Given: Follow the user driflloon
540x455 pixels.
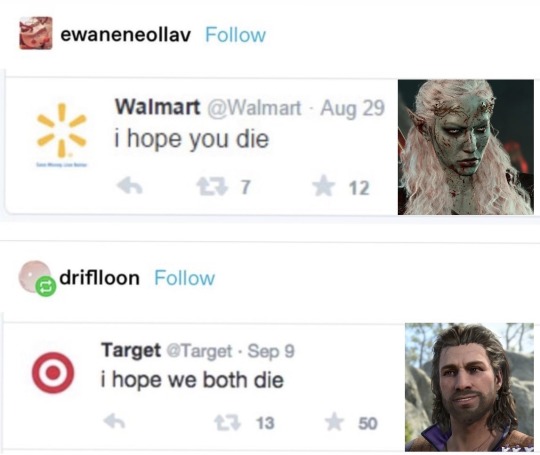Looking at the screenshot, I should click(185, 278).
